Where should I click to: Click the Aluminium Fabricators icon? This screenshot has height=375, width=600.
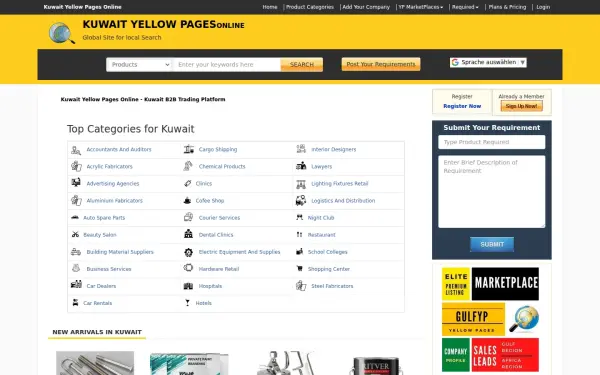click(76, 201)
